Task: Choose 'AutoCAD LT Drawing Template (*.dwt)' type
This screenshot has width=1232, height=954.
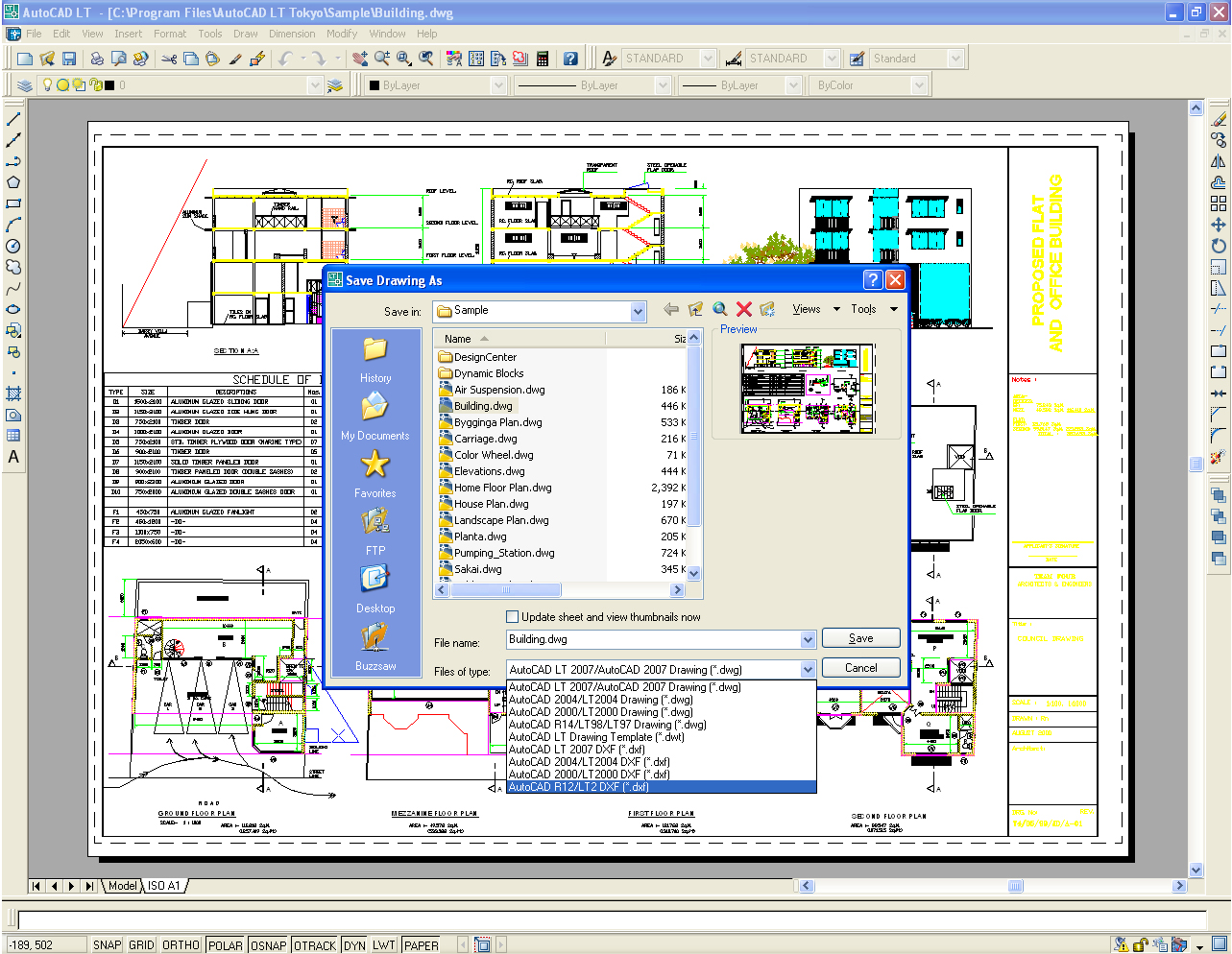Action: [661, 737]
